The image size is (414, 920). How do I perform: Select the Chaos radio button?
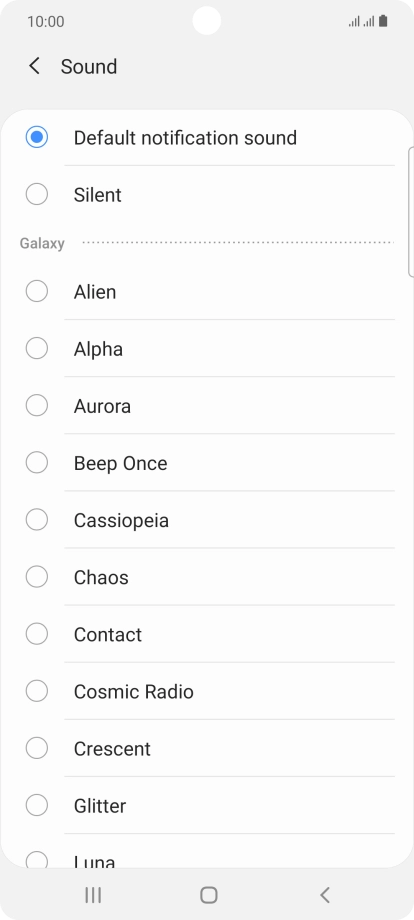[36, 577]
